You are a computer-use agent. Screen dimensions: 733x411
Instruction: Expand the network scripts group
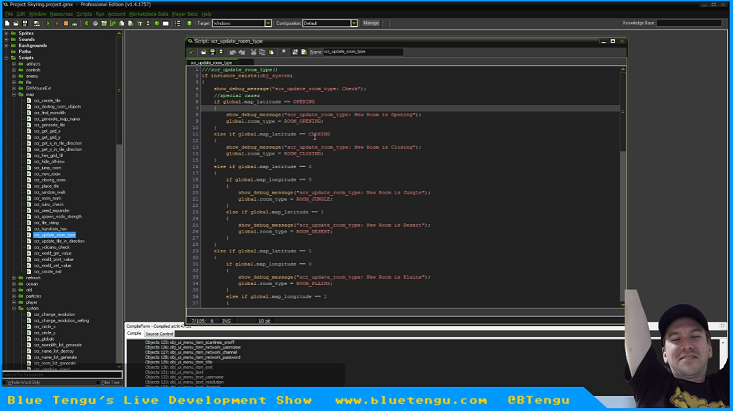(14, 278)
